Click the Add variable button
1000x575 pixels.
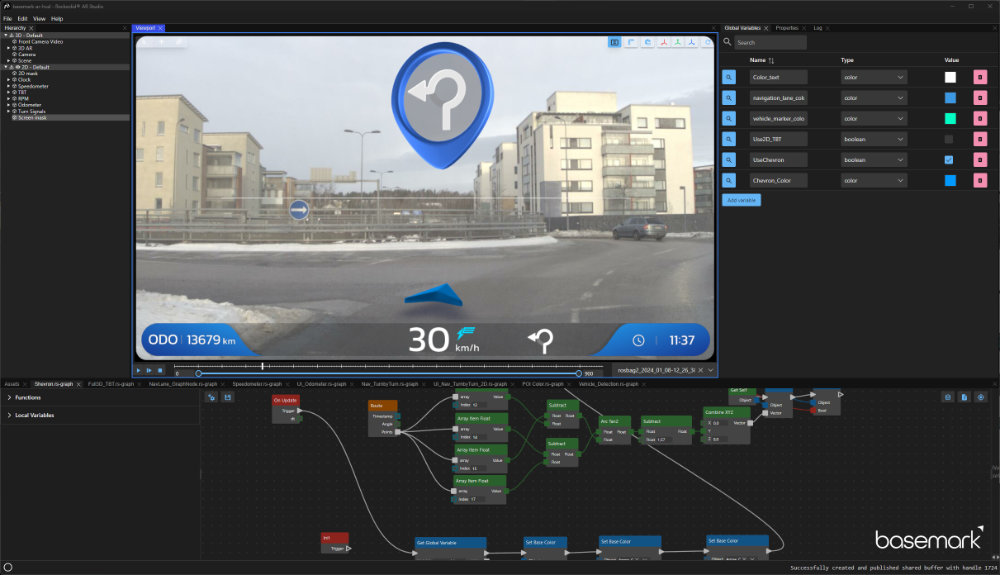(741, 200)
